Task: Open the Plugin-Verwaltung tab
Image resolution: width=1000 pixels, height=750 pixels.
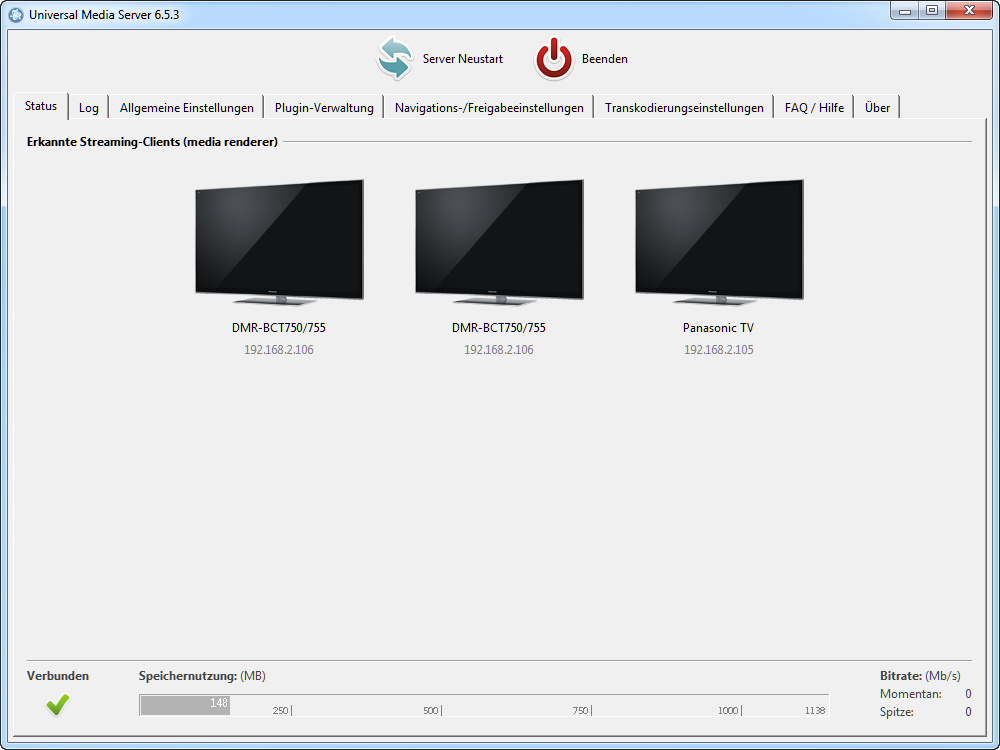Action: [x=324, y=108]
